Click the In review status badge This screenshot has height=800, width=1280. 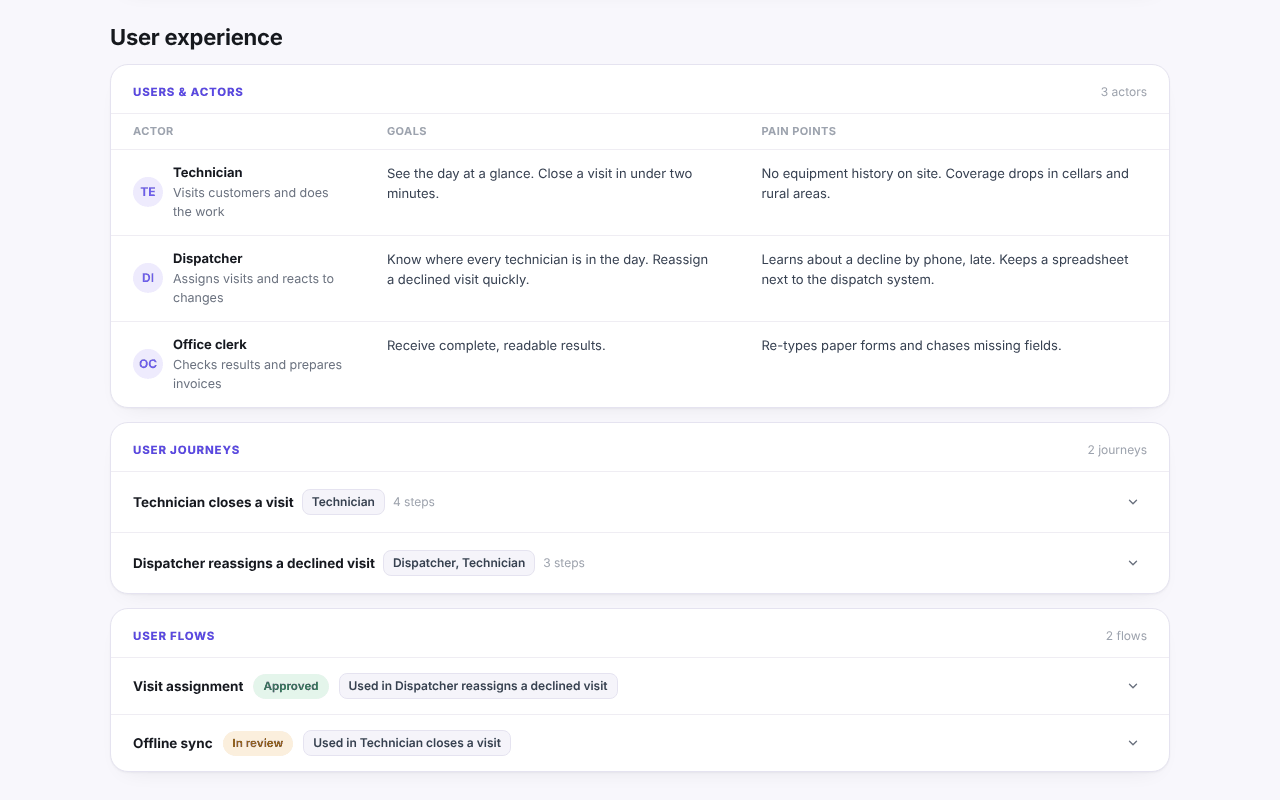[x=258, y=743]
